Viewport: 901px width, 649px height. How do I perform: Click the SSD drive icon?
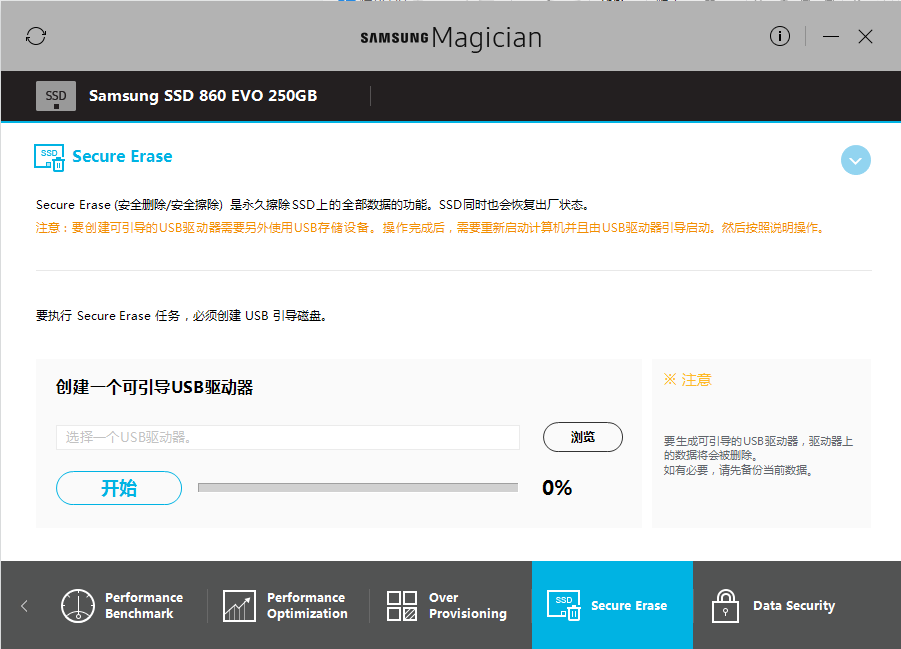[56, 96]
